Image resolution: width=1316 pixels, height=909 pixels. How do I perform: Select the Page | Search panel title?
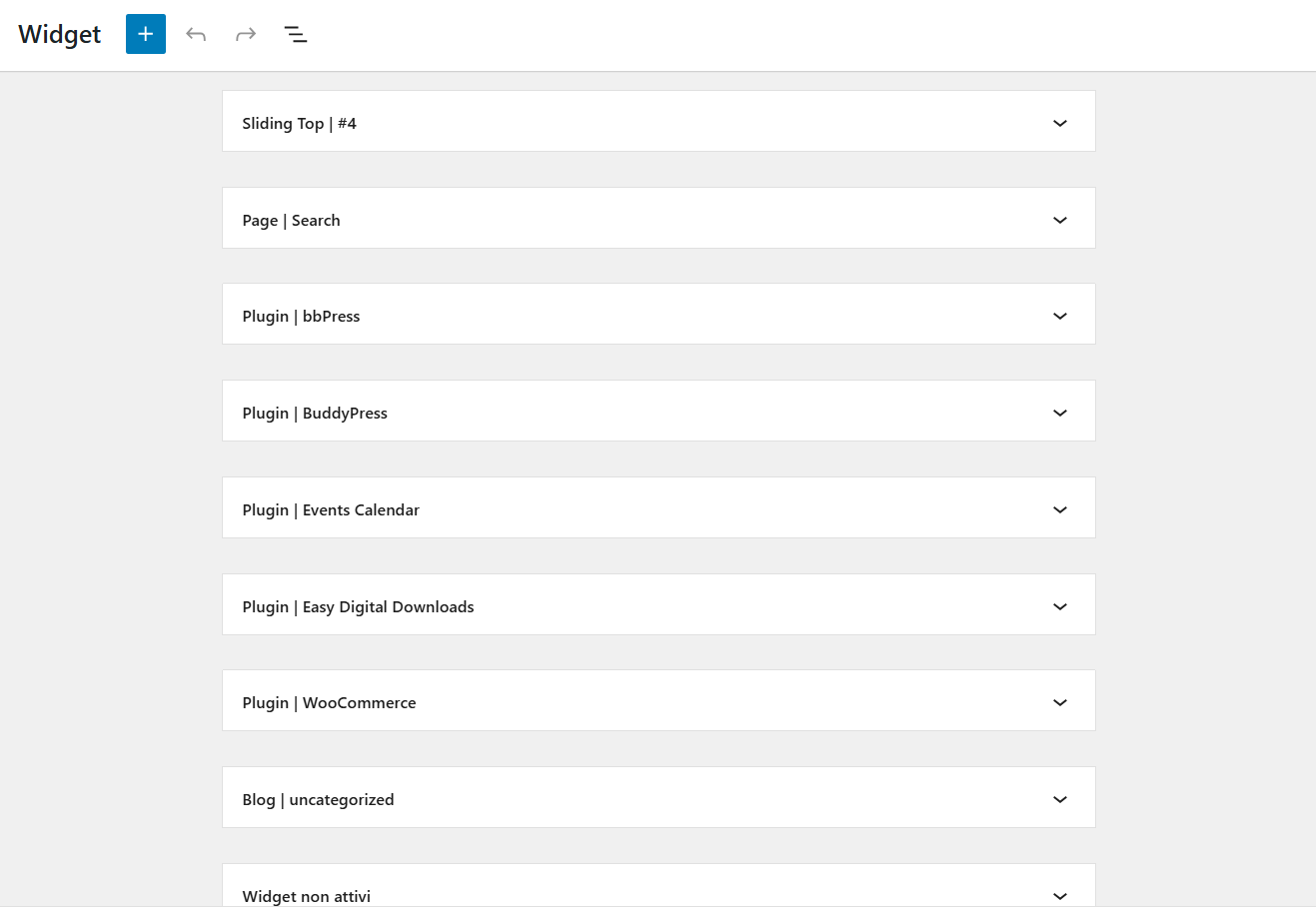tap(291, 221)
